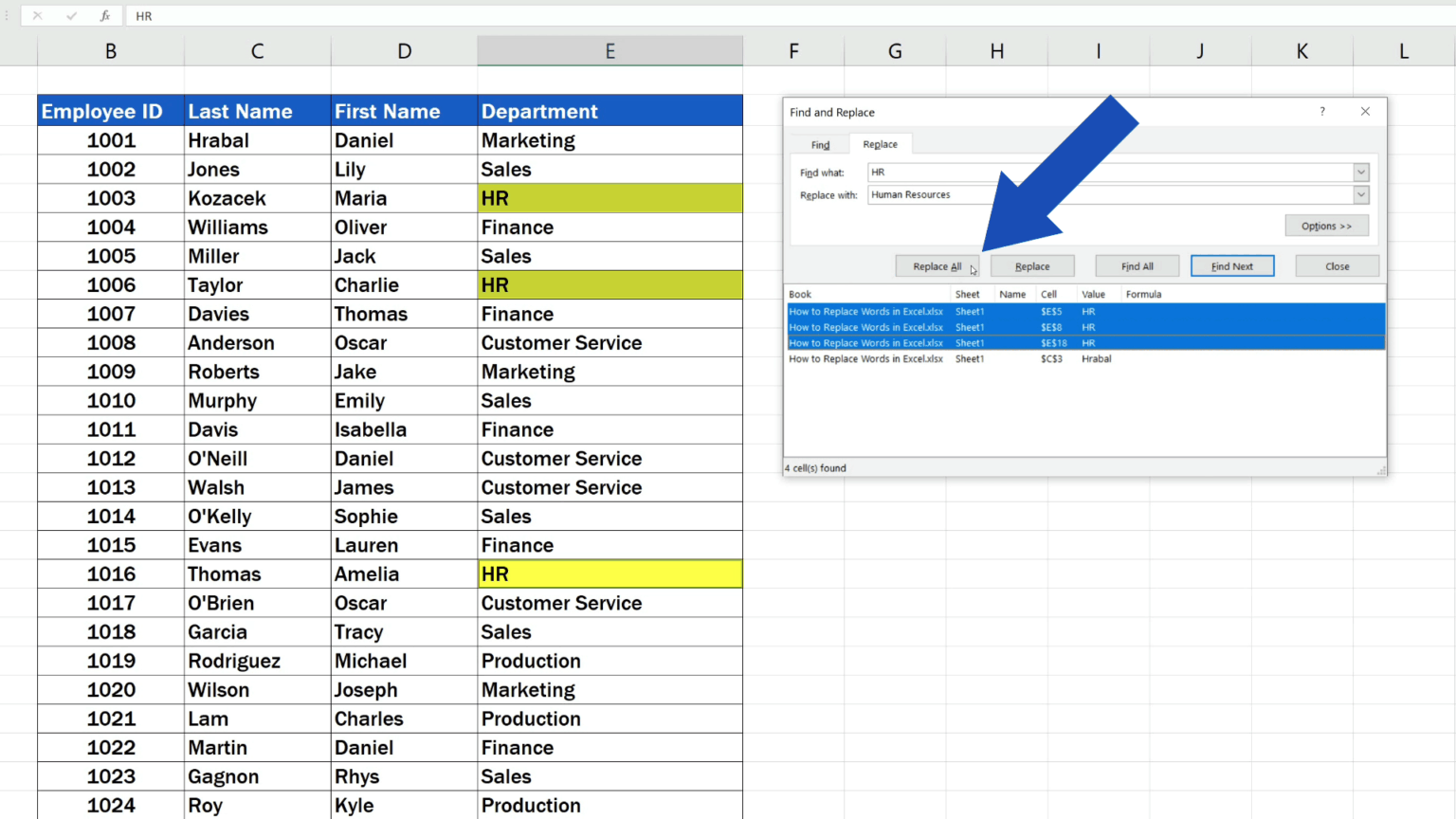Open the Replace with history dropdown
Screen dimensions: 1456x819
click(x=1360, y=194)
